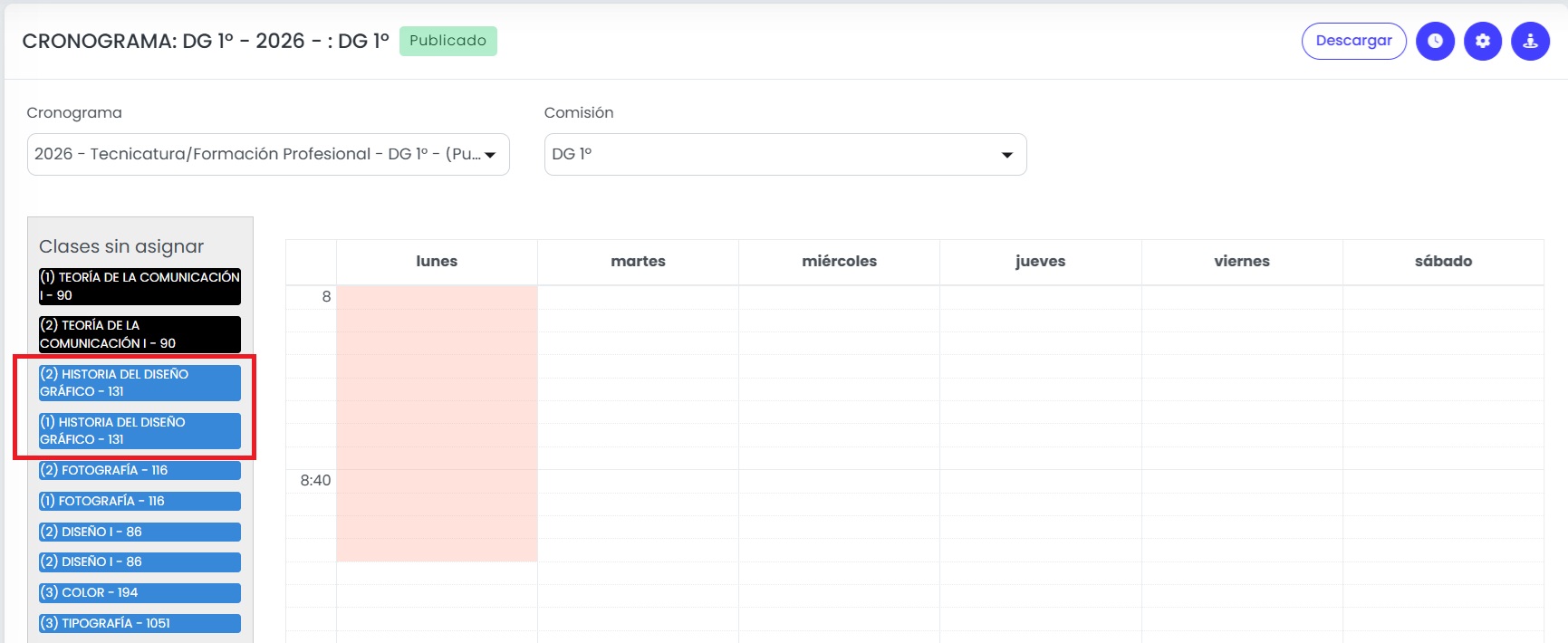Click the Descargar button

1353,41
